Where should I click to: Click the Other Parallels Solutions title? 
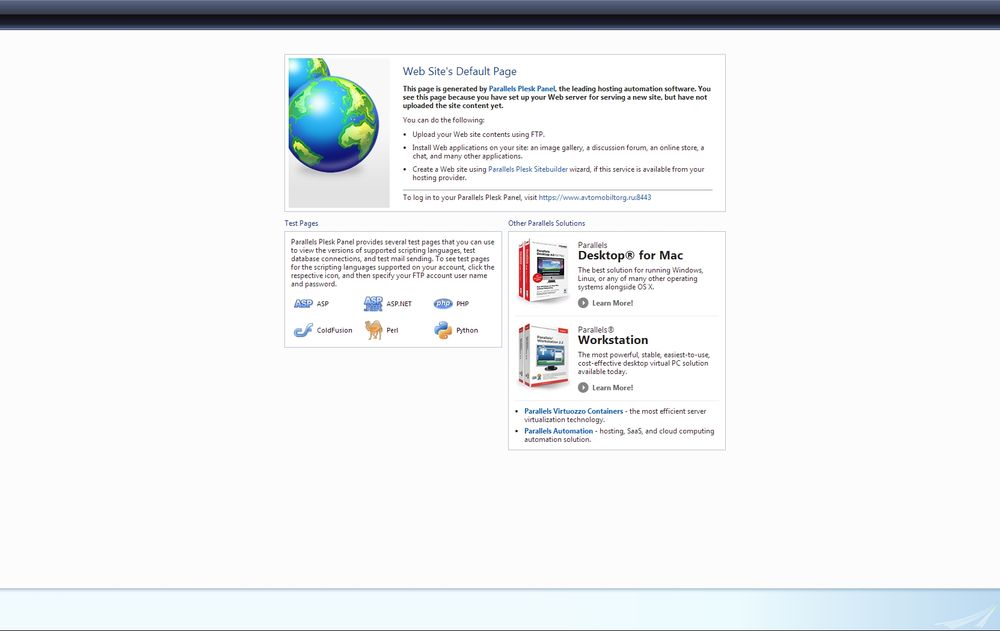tap(547, 223)
